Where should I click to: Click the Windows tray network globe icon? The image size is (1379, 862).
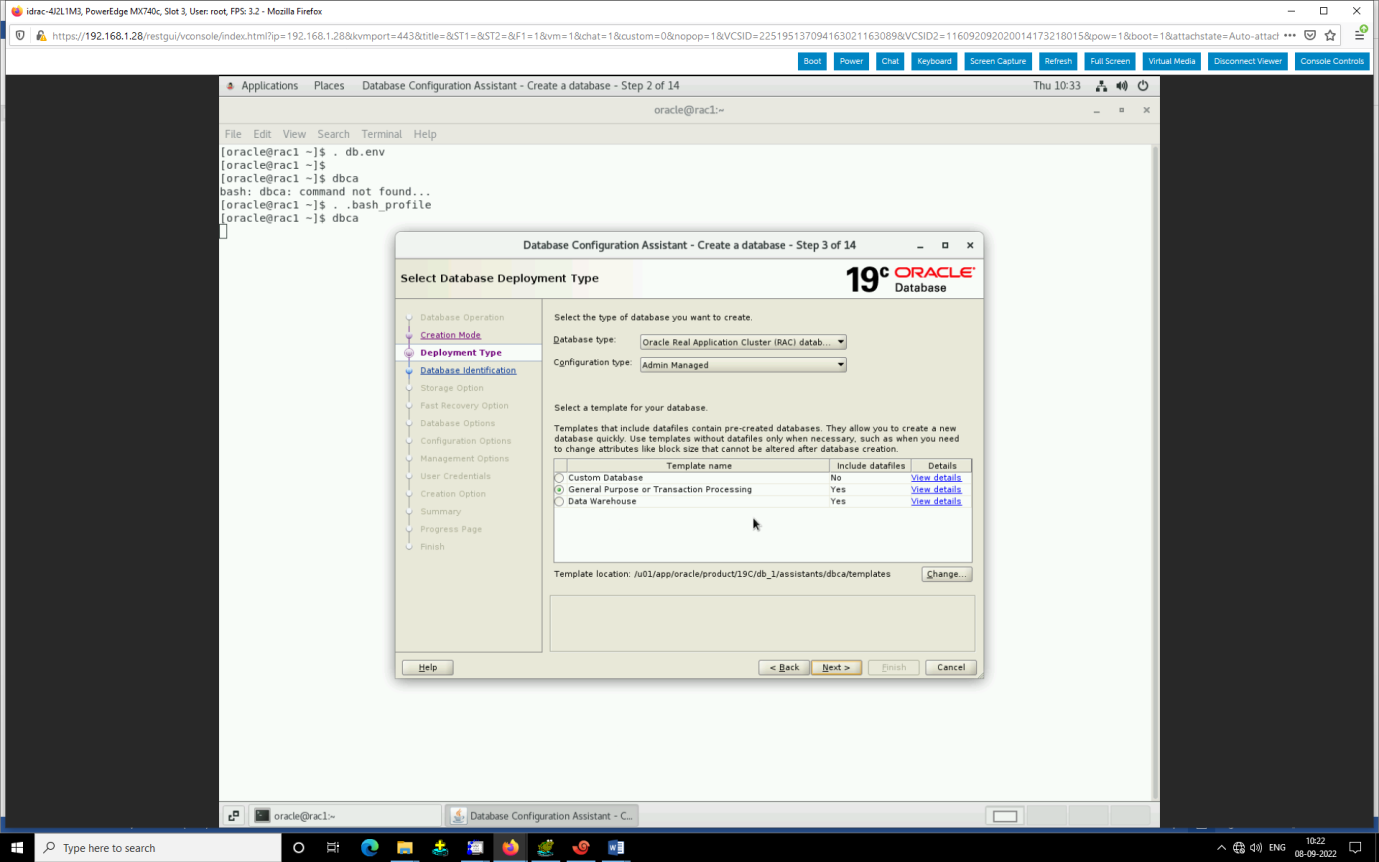click(x=1239, y=847)
